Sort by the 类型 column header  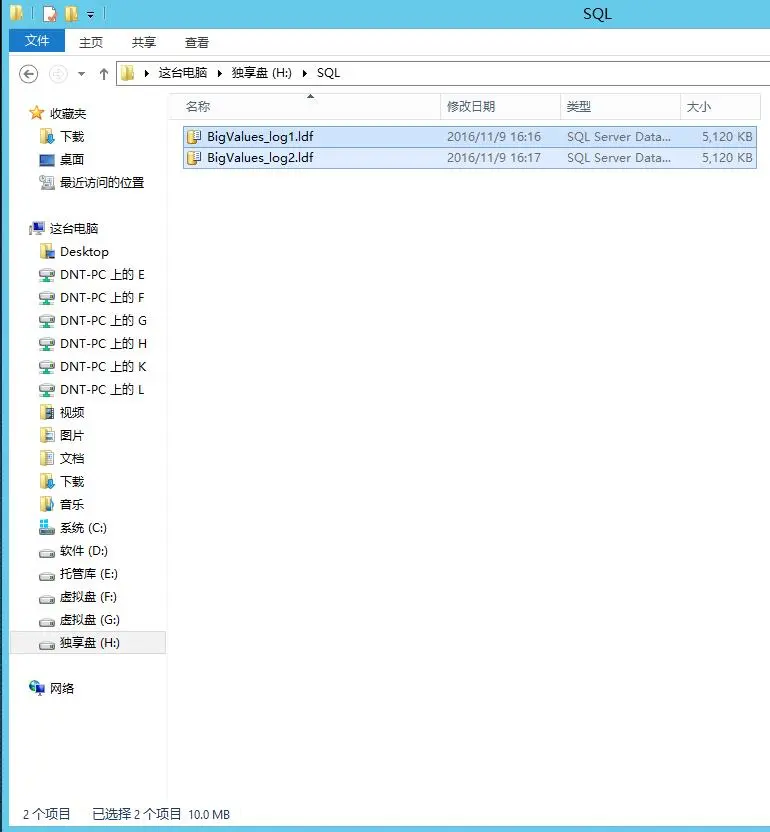pos(620,107)
